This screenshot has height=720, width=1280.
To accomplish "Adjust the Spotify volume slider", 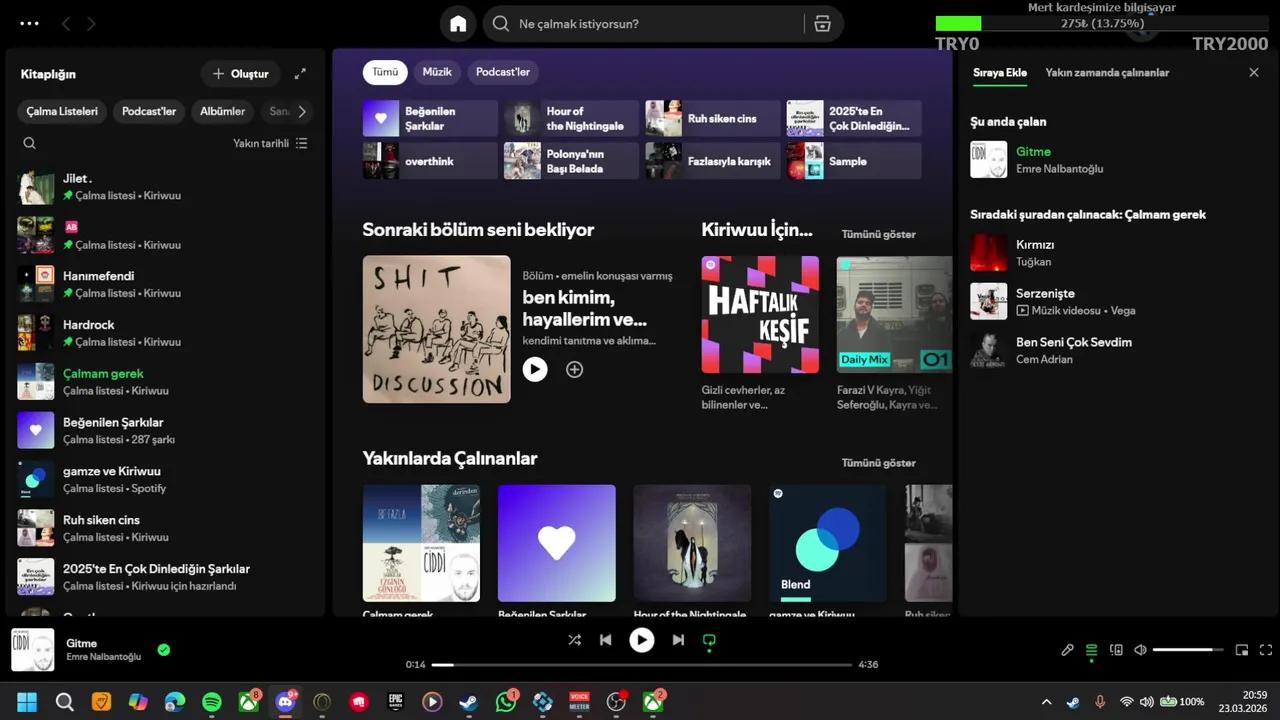I will [x=1188, y=650].
